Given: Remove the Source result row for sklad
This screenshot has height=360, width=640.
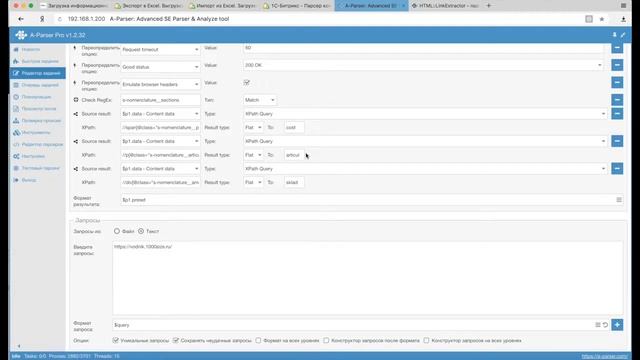Looking at the screenshot, I should tap(617, 168).
